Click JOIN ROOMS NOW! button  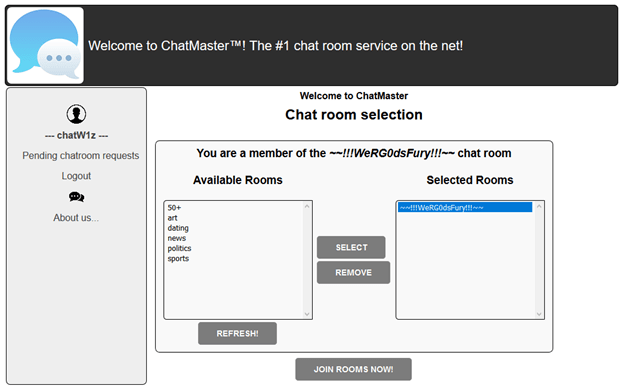(354, 369)
